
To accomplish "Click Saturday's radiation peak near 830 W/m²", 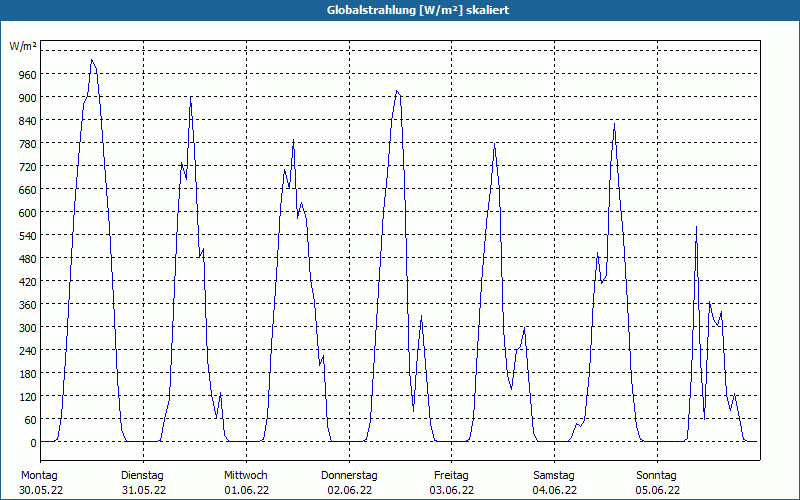I will point(614,124).
